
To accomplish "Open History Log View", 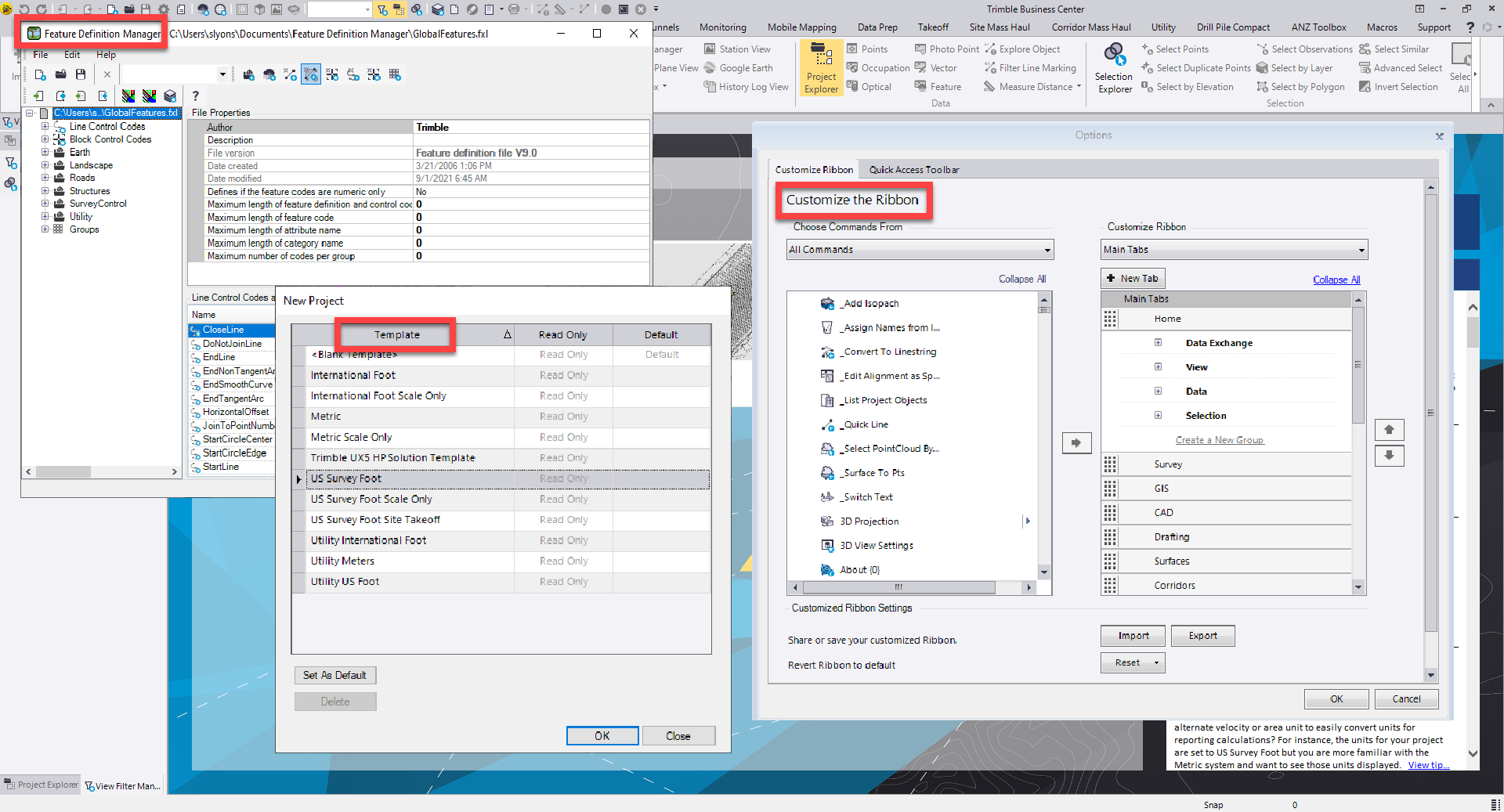I will (746, 87).
